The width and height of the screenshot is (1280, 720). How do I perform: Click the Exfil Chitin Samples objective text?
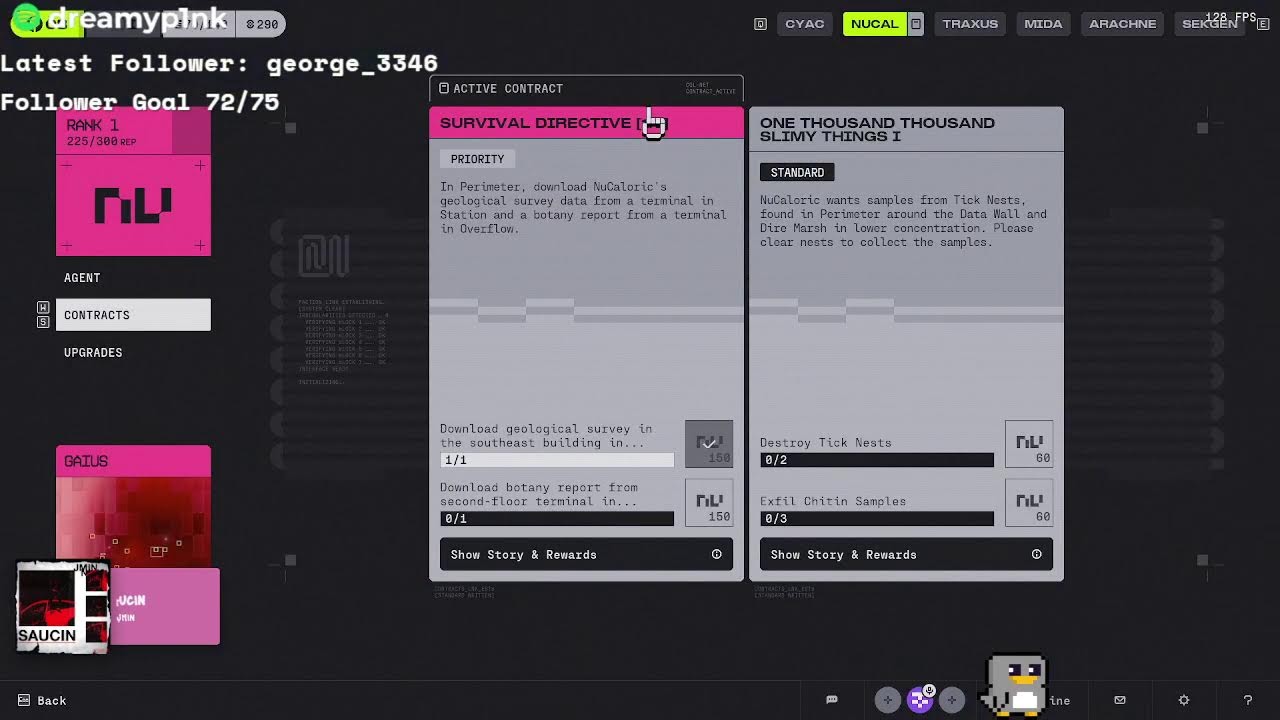click(x=833, y=501)
